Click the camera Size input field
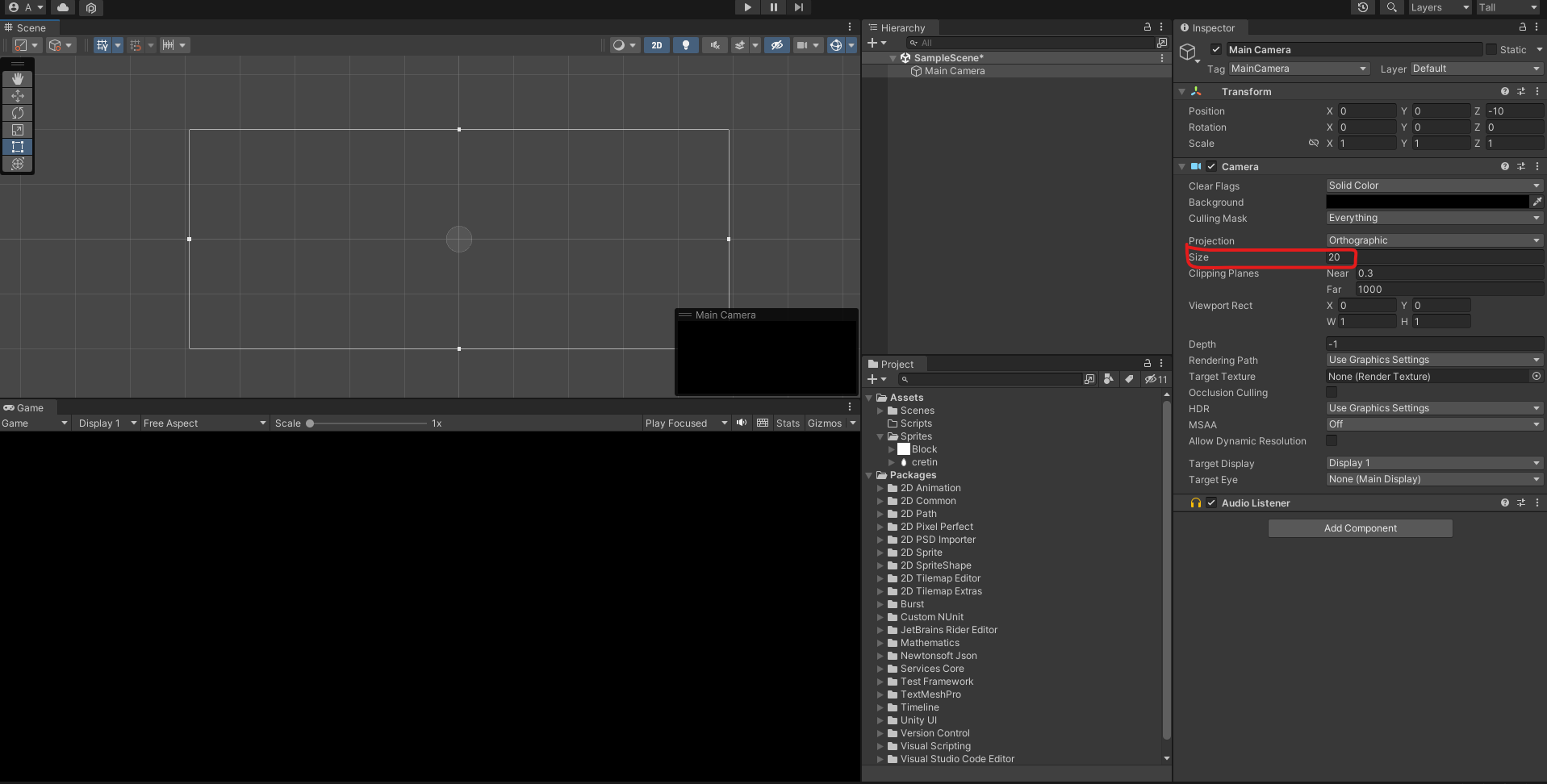The width and height of the screenshot is (1547, 784). [1433, 257]
